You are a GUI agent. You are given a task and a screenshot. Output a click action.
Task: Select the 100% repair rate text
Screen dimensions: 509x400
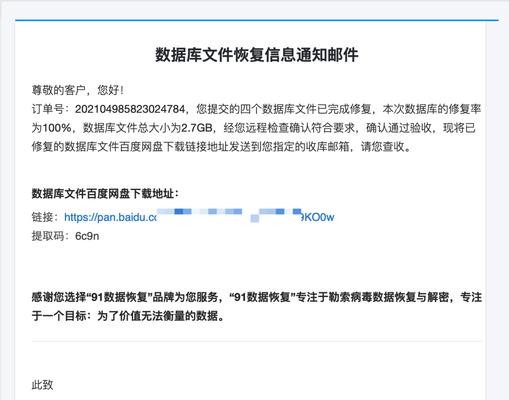pos(56,128)
